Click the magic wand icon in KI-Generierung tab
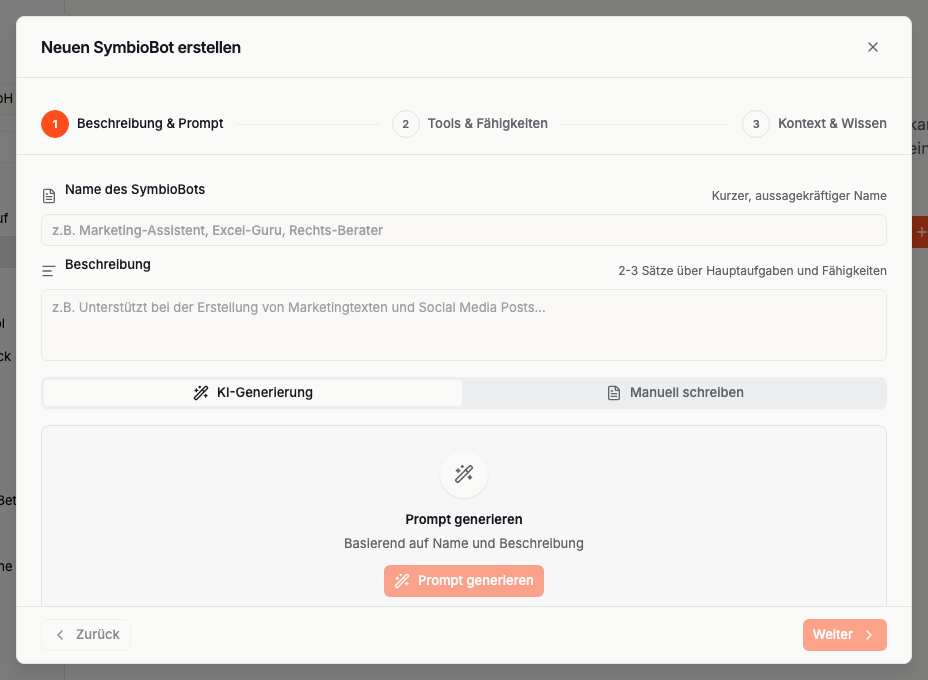Image resolution: width=928 pixels, height=680 pixels. point(201,393)
